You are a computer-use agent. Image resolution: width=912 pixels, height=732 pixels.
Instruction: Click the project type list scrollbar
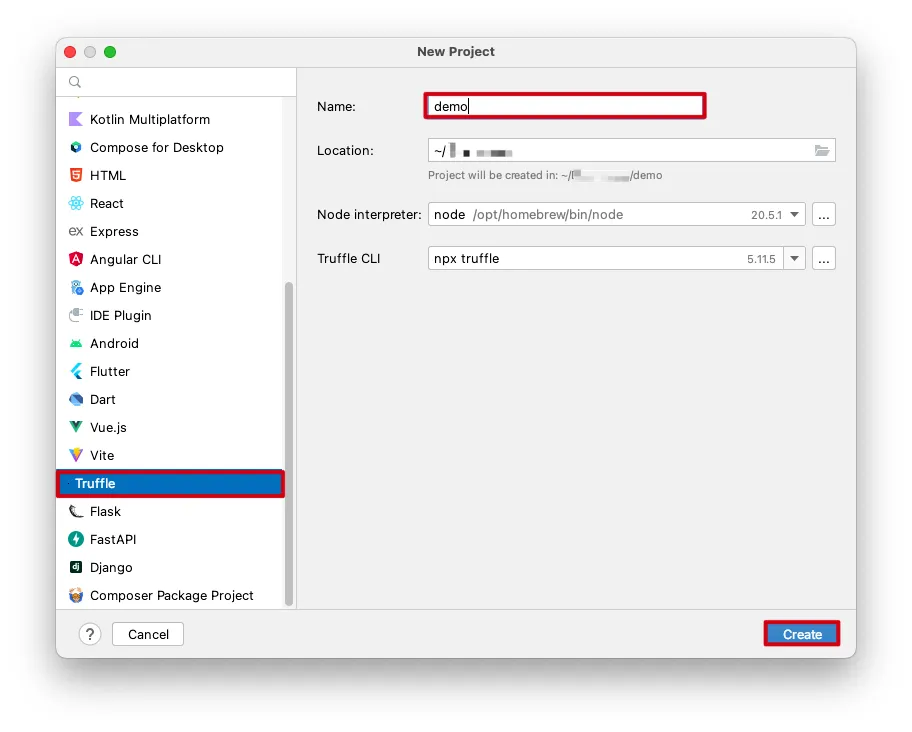[x=290, y=440]
